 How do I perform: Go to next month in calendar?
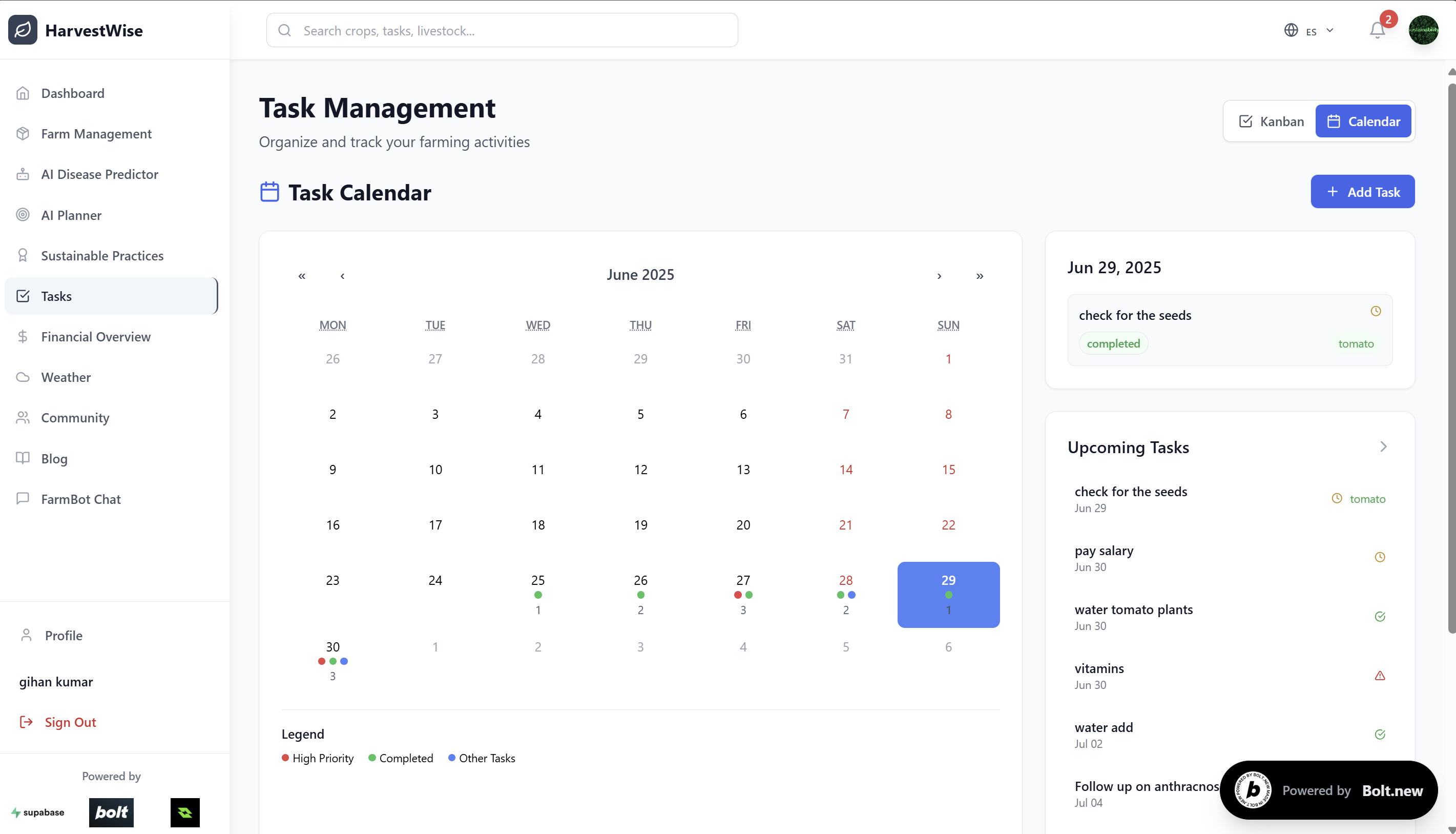pos(939,275)
